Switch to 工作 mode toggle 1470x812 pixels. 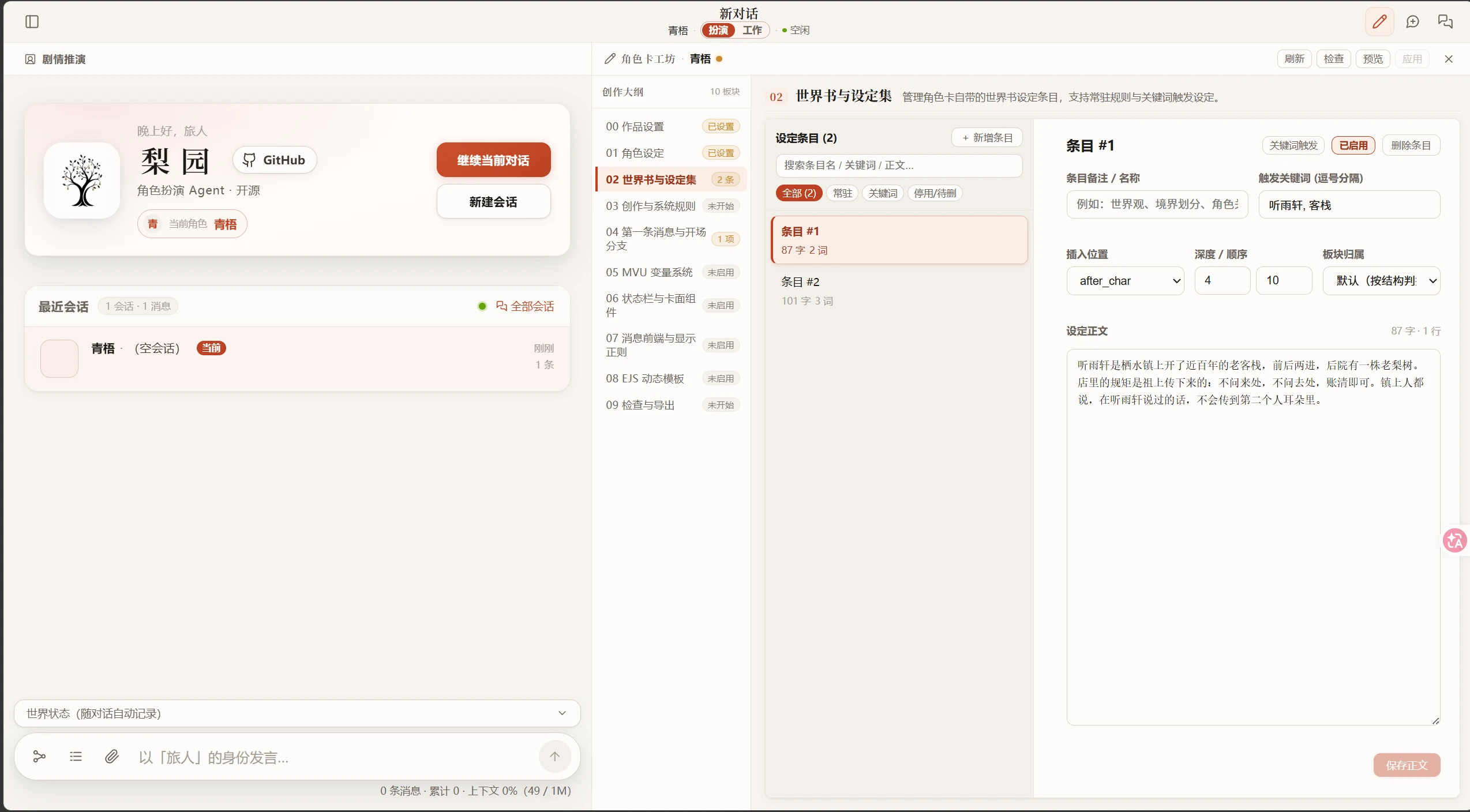[x=752, y=30]
